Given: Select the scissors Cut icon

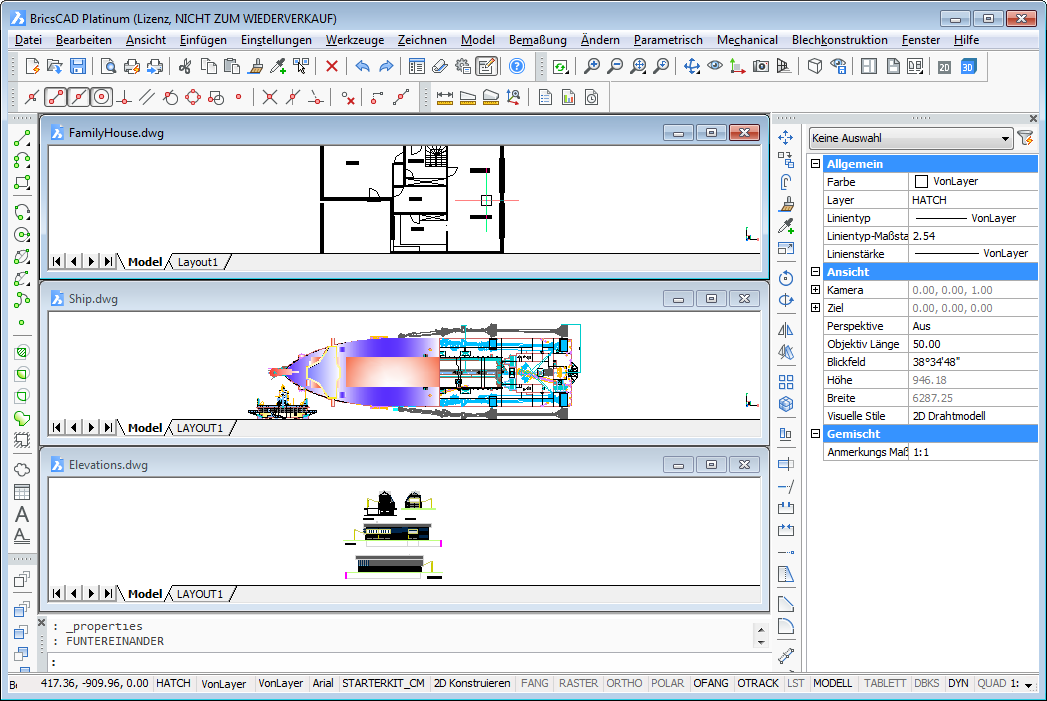Looking at the screenshot, I should (x=184, y=66).
